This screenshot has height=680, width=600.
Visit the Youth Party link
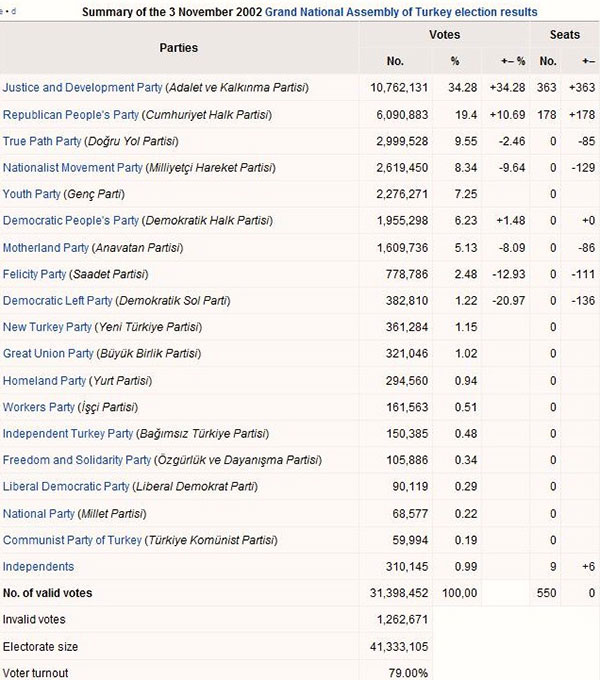32,194
